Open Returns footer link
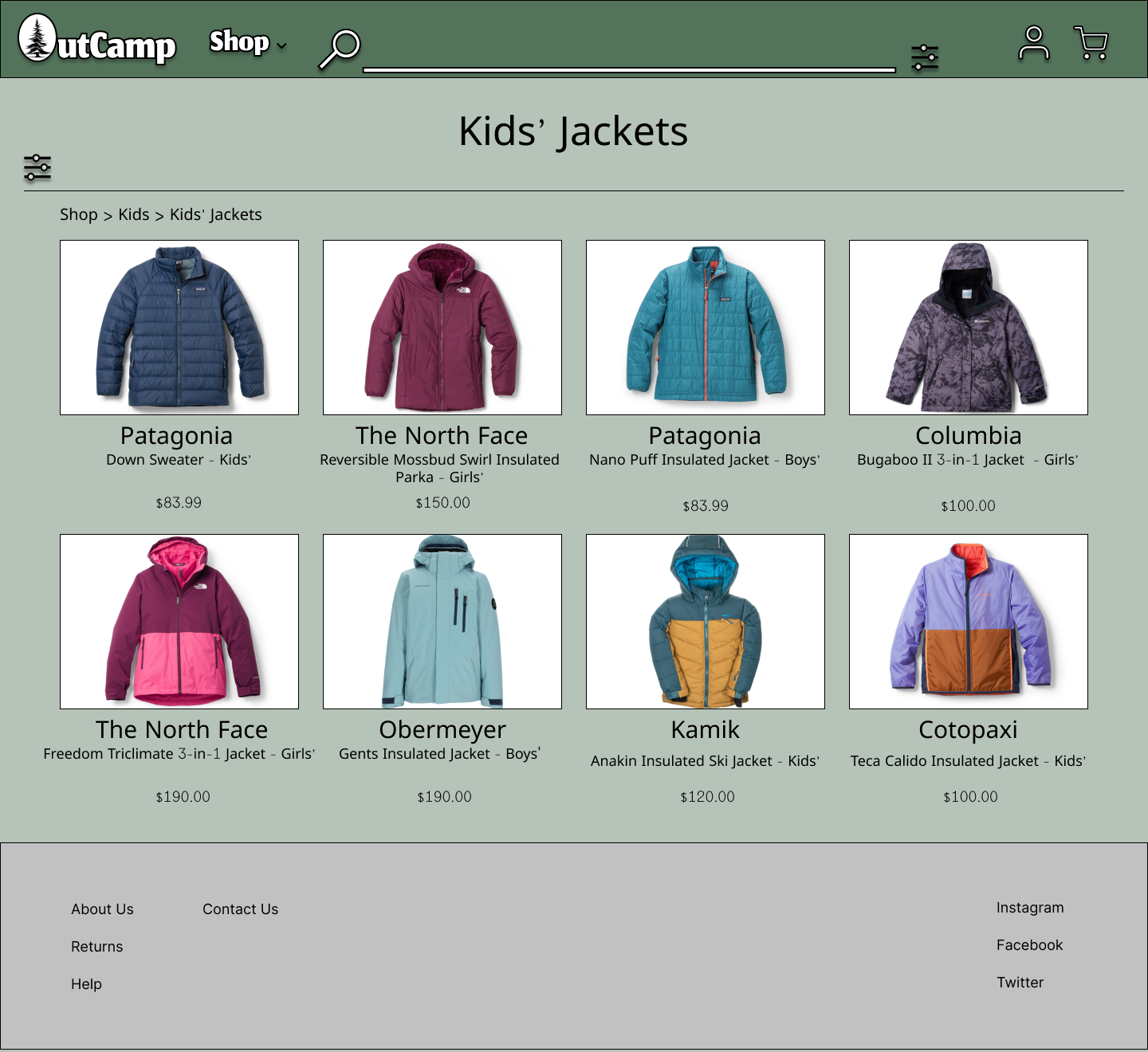Screen dimensions: 1148x1052 click(97, 947)
